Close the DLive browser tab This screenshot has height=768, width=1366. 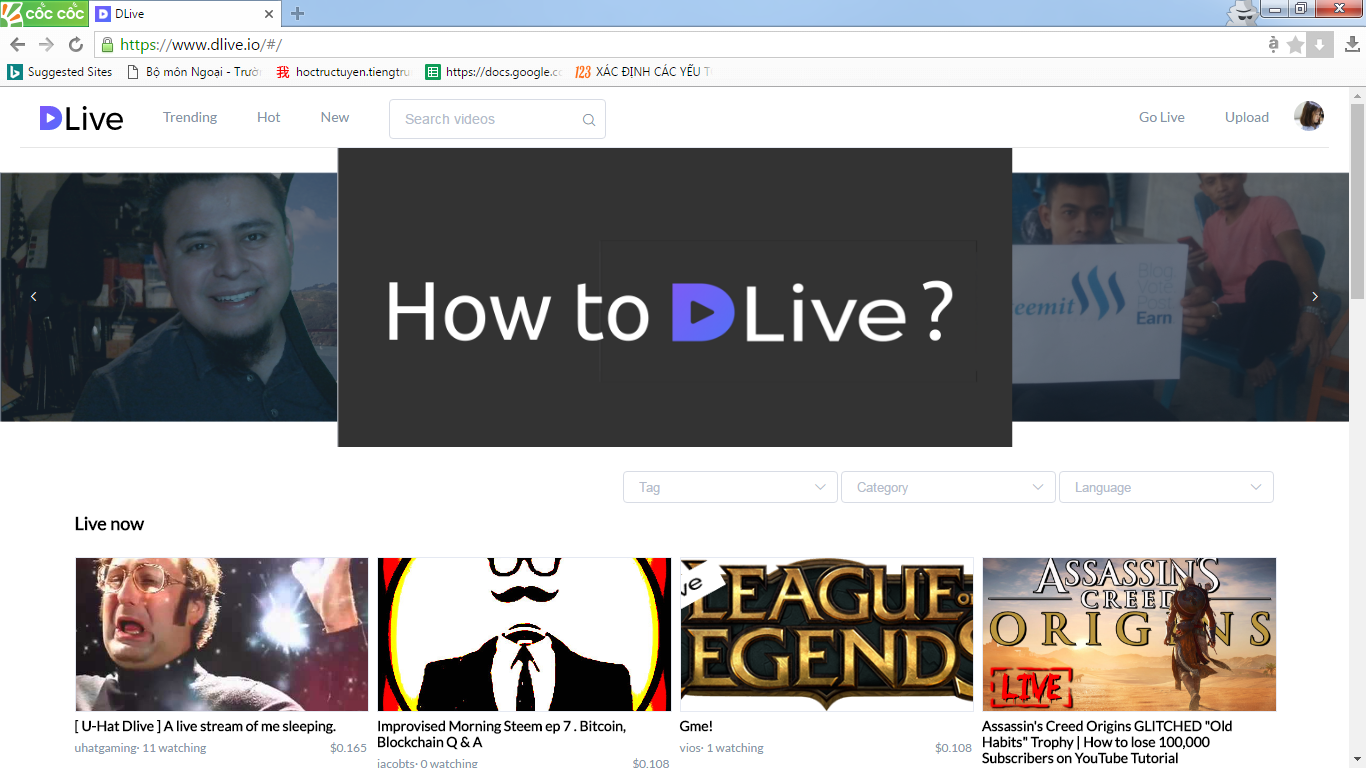pyautogui.click(x=269, y=14)
